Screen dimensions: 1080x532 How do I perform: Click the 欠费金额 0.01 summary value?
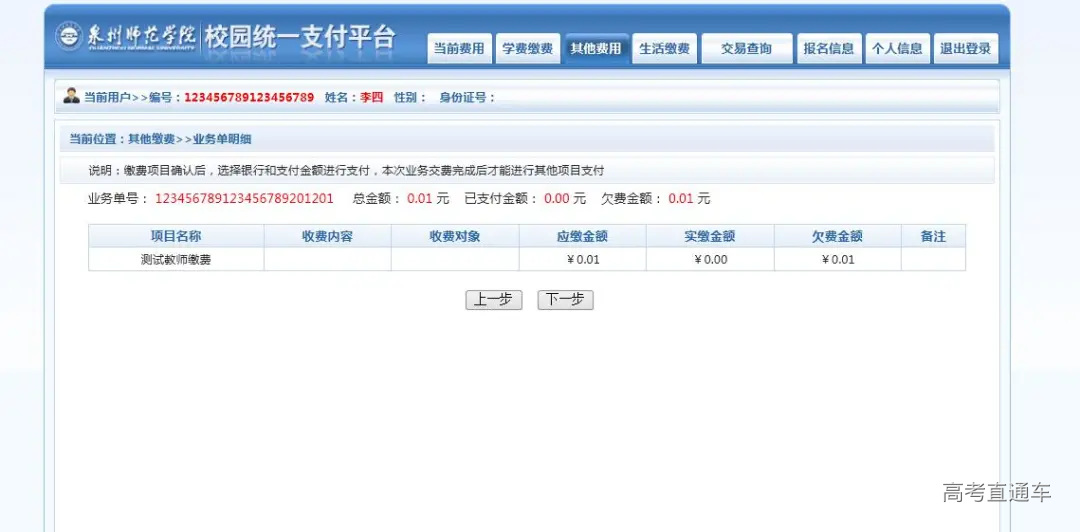pyautogui.click(x=681, y=199)
